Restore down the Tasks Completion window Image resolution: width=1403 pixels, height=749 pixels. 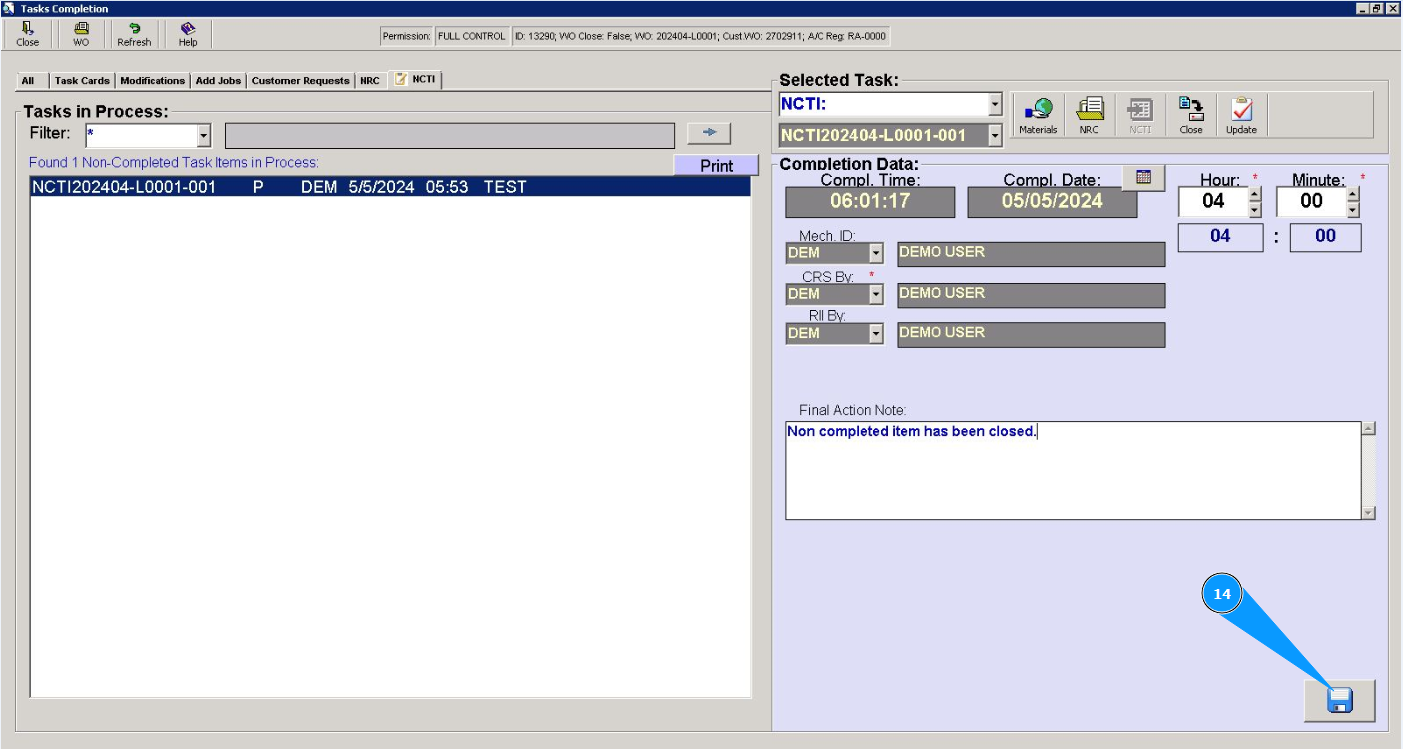(x=1377, y=8)
